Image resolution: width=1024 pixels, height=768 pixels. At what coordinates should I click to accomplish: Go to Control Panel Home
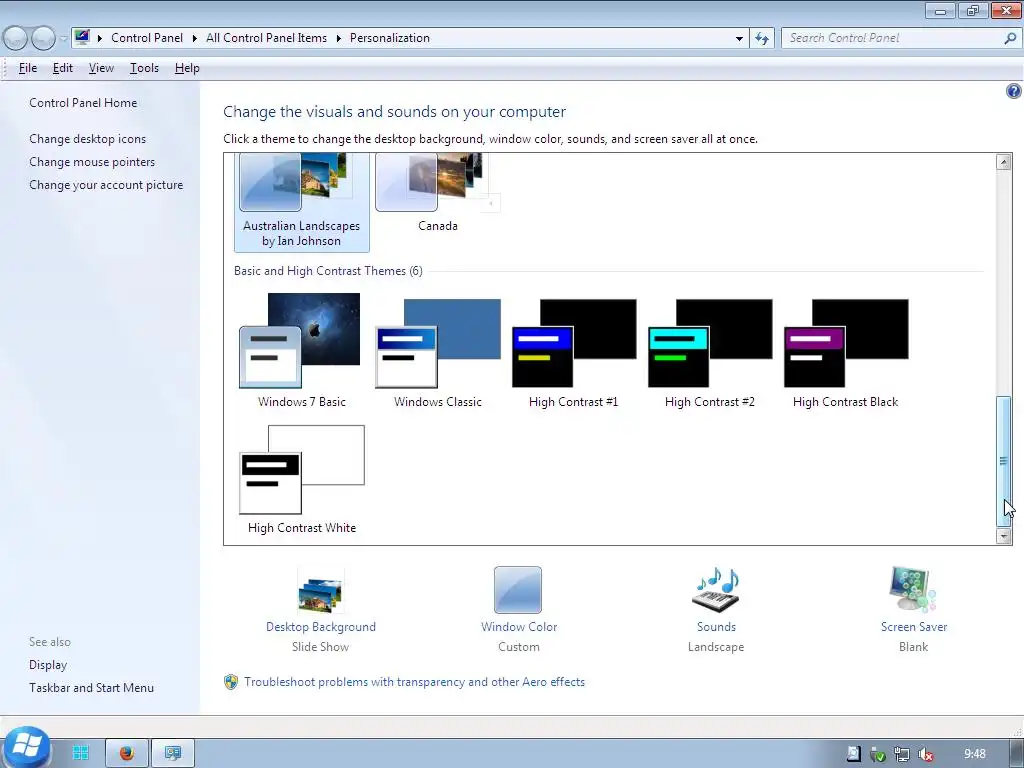coord(83,103)
